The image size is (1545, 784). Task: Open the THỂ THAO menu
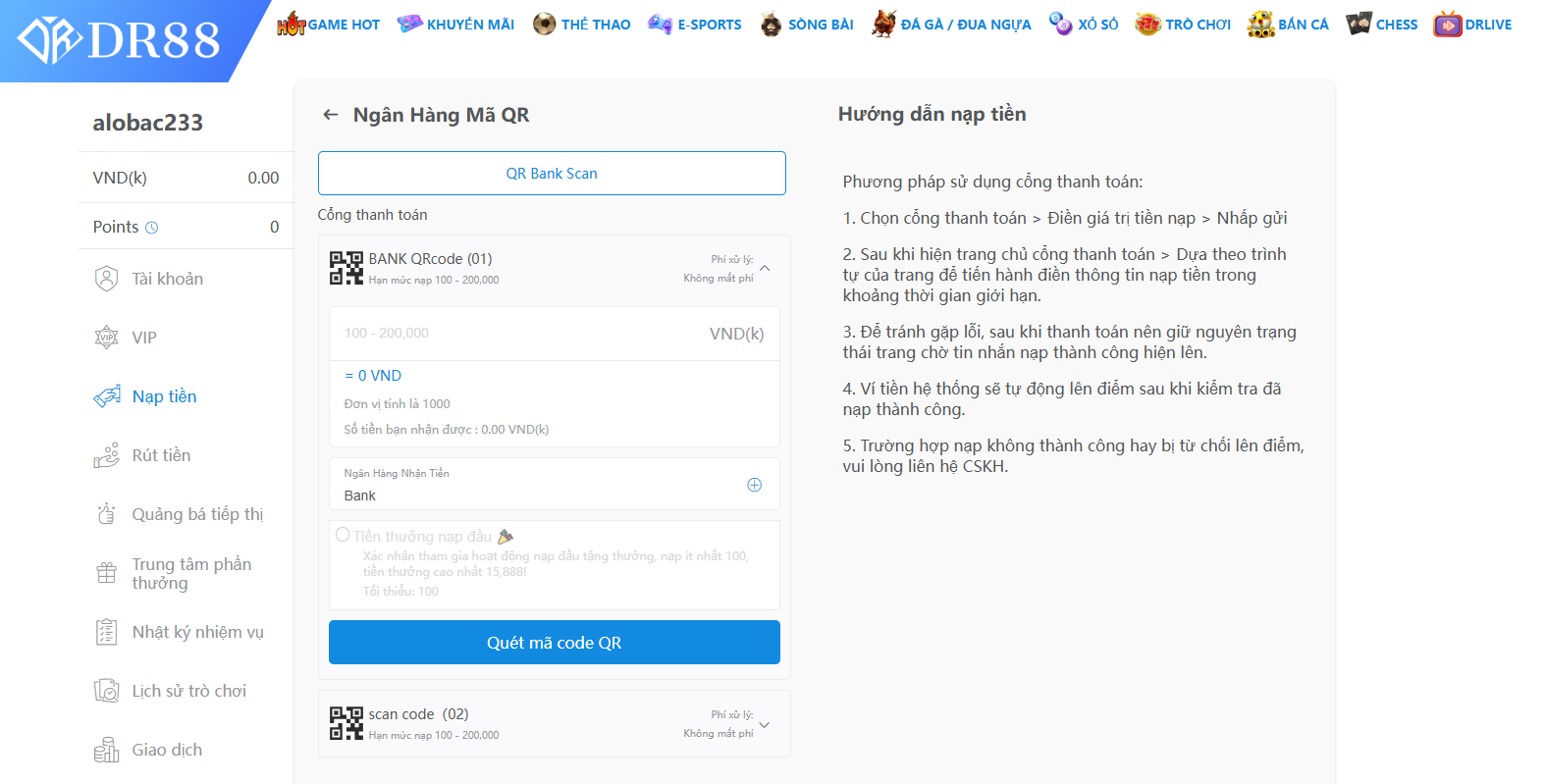coord(582,25)
